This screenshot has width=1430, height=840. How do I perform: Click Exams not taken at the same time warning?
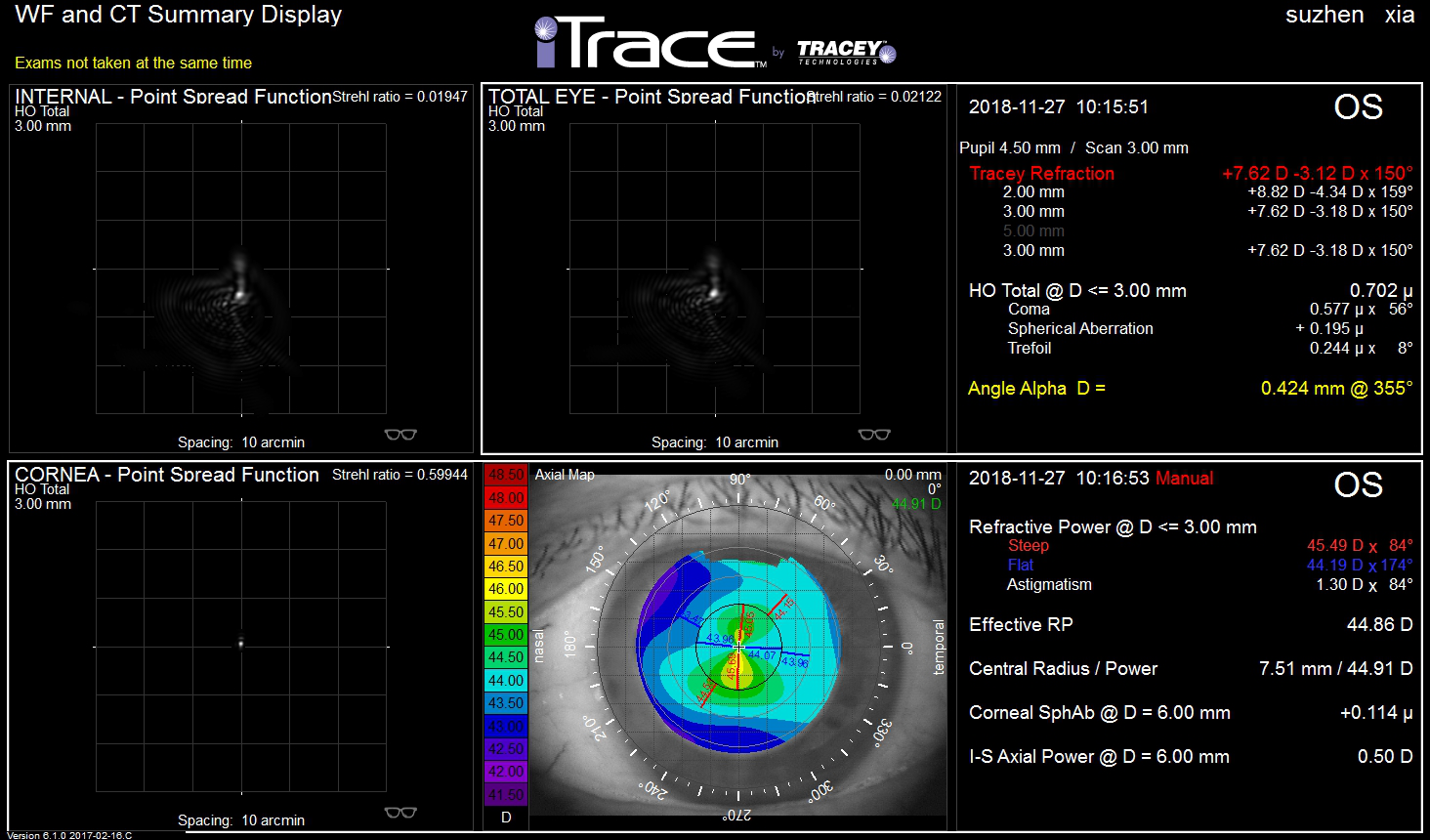[133, 63]
